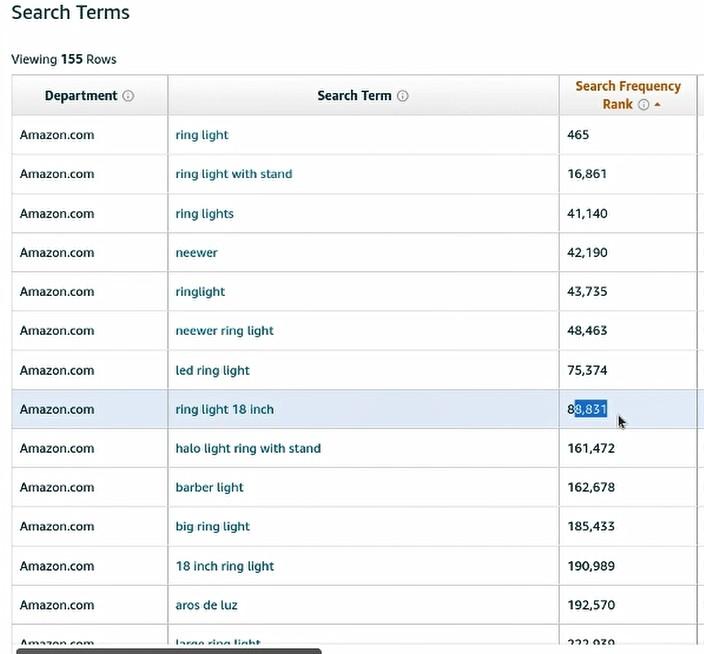Open the 'ring light with stand' link
The width and height of the screenshot is (704, 654).
pos(234,174)
